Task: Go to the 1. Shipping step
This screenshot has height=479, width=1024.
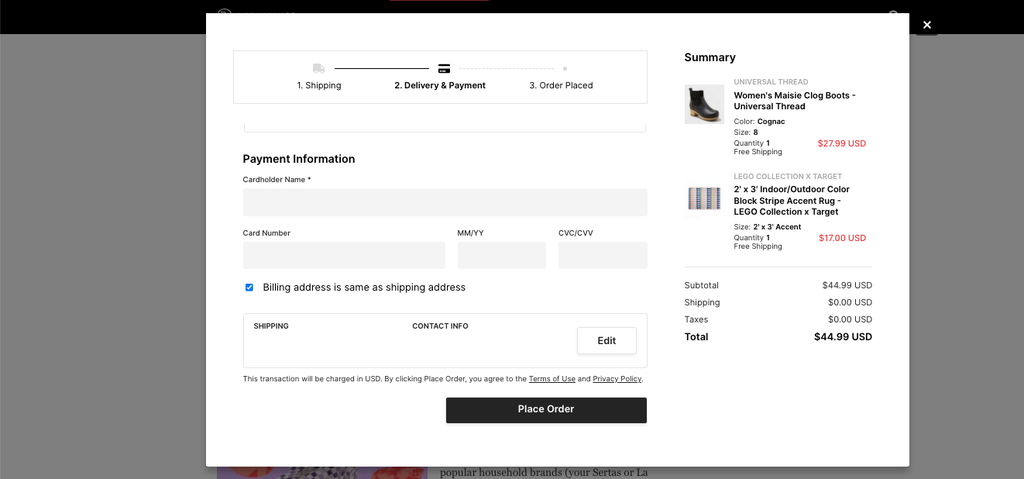Action: (x=319, y=86)
